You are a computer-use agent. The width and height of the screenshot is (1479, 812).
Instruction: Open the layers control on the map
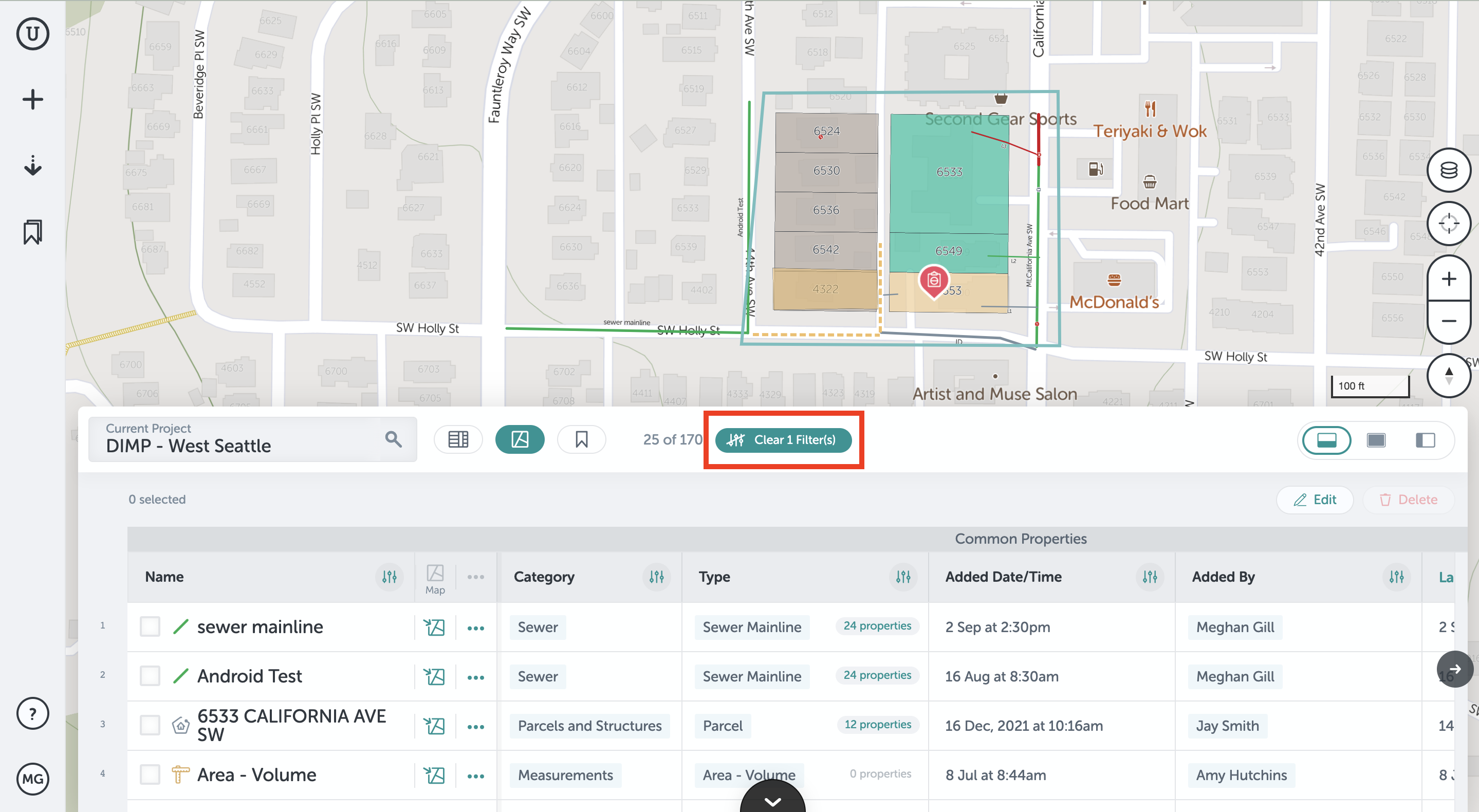tap(1448, 170)
